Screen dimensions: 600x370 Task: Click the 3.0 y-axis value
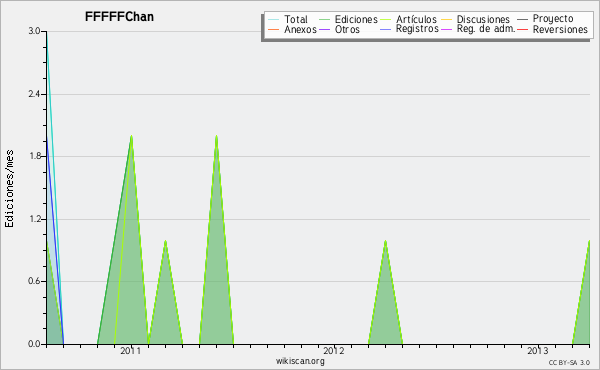pos(34,31)
